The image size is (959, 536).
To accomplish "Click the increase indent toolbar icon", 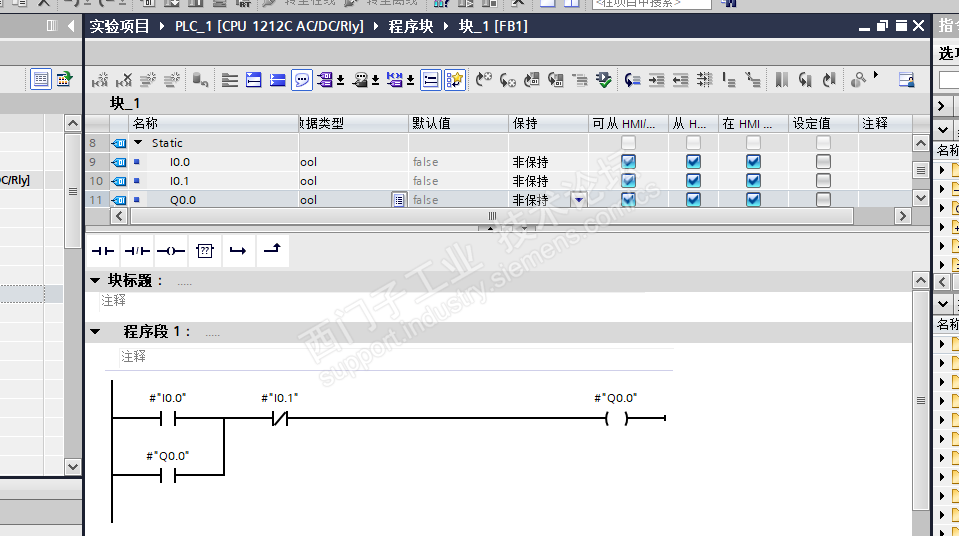I will [x=656, y=80].
